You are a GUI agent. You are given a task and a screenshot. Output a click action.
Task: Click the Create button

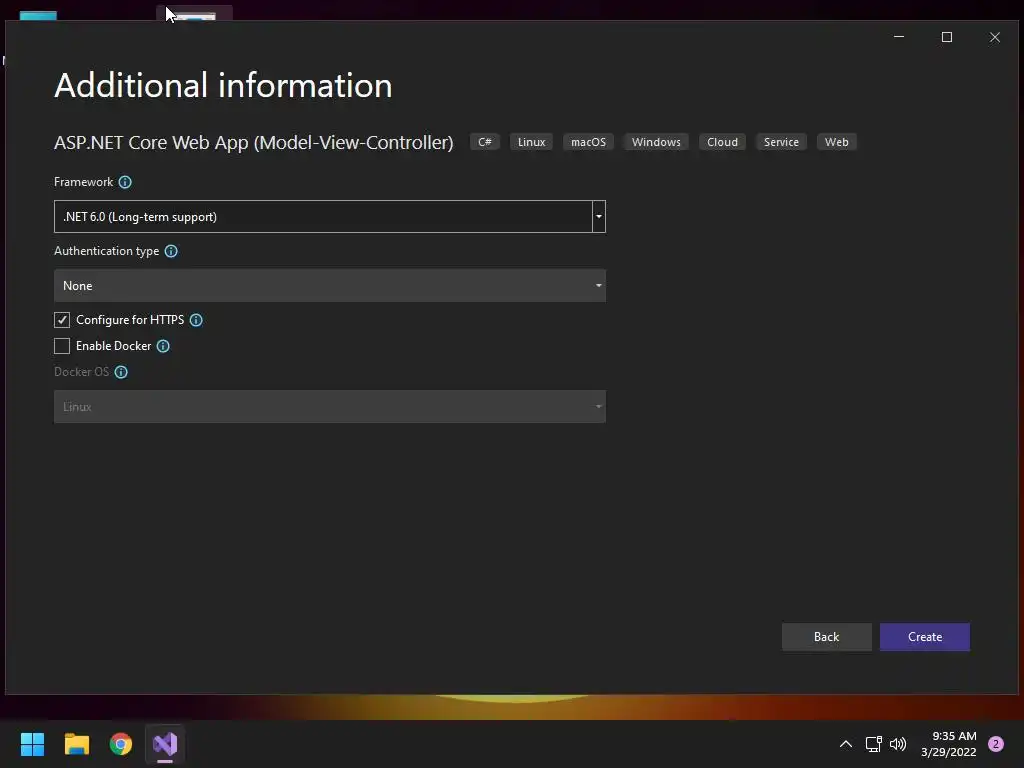click(925, 637)
